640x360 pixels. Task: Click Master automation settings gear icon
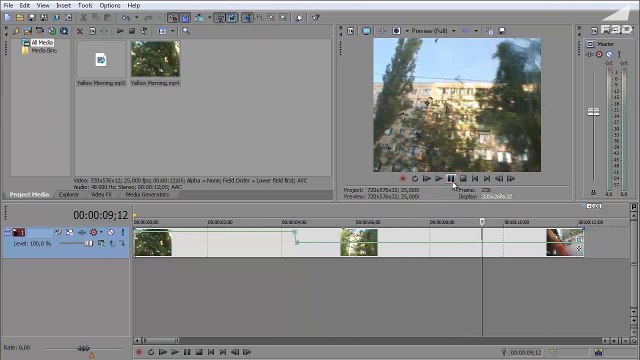coord(599,54)
